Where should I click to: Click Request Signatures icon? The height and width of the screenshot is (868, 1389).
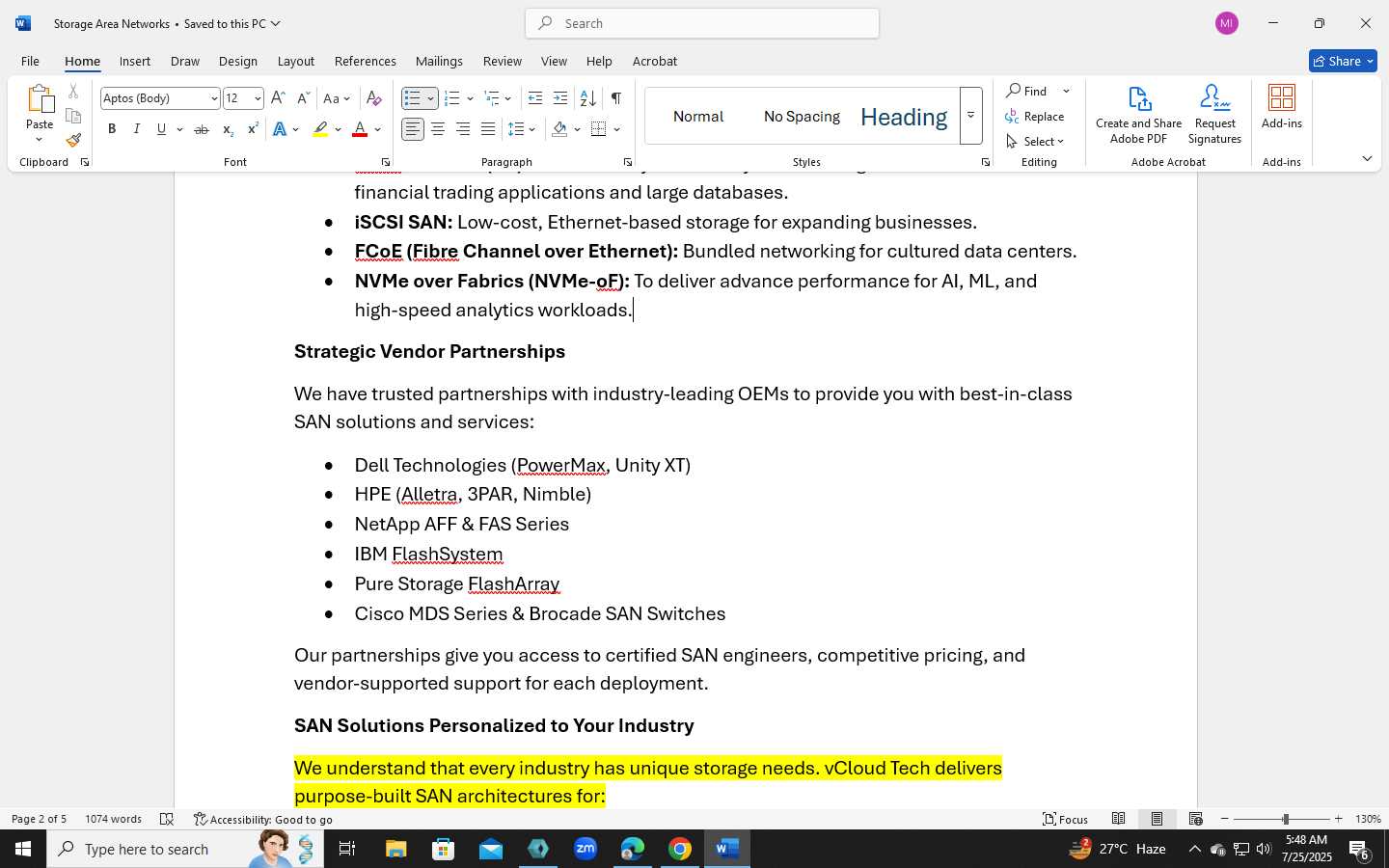tap(1214, 115)
